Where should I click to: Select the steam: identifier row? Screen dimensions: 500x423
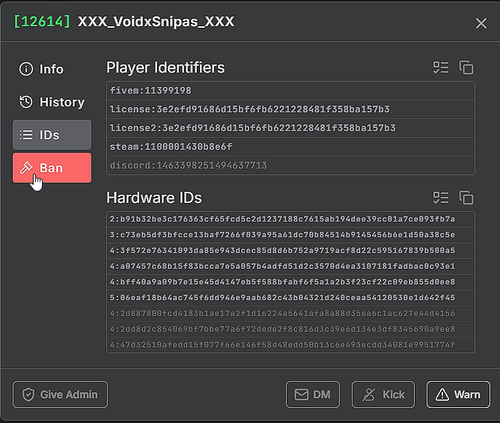click(x=291, y=147)
